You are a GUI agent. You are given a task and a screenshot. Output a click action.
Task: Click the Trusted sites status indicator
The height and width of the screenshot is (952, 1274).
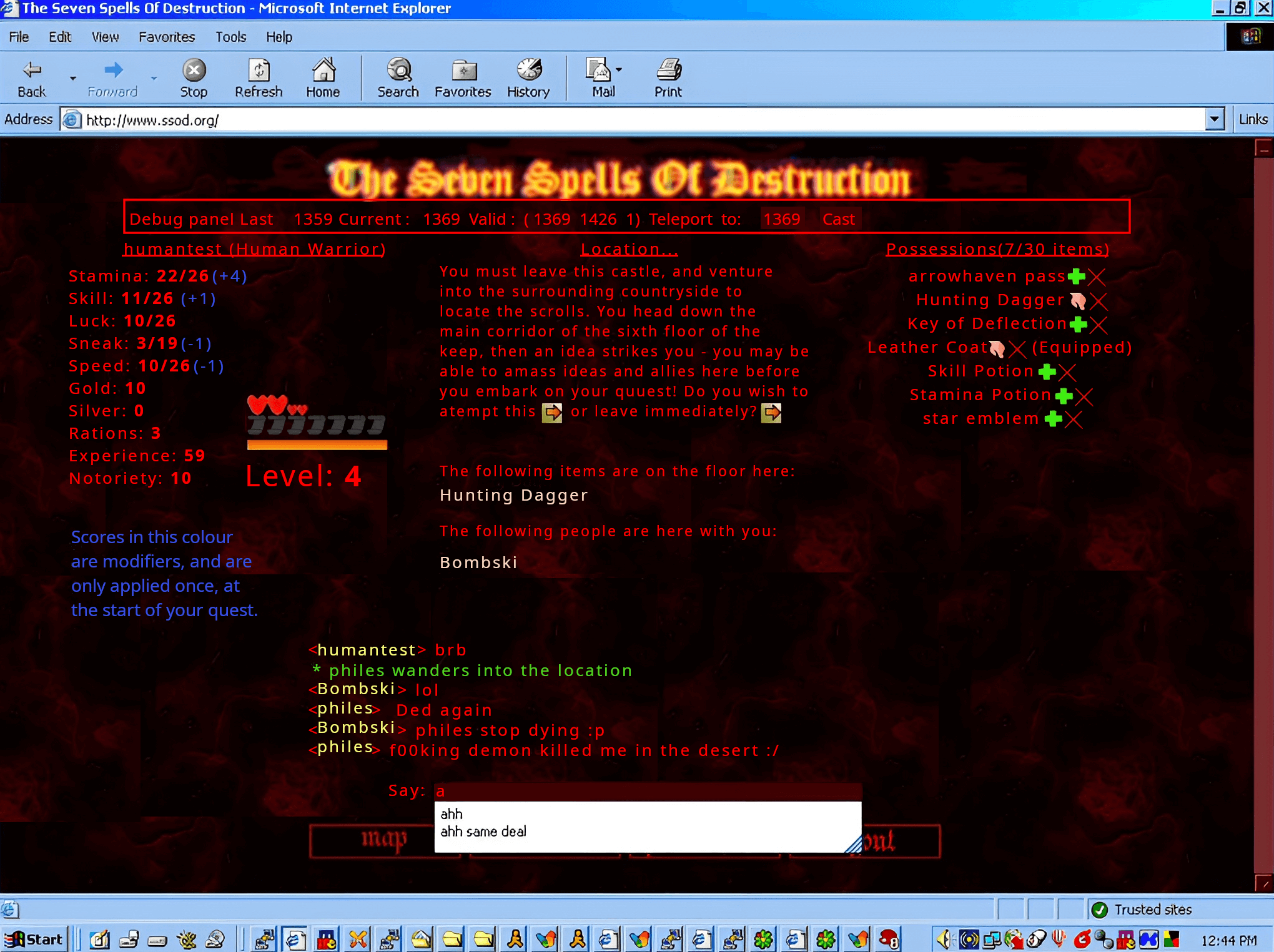[1143, 910]
